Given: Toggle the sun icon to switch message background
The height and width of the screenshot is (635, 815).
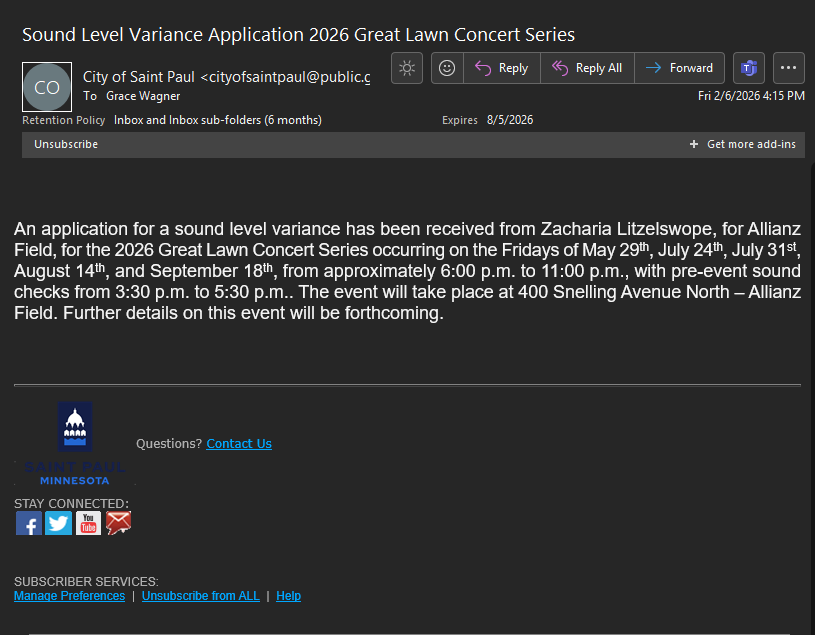Looking at the screenshot, I should [x=406, y=68].
